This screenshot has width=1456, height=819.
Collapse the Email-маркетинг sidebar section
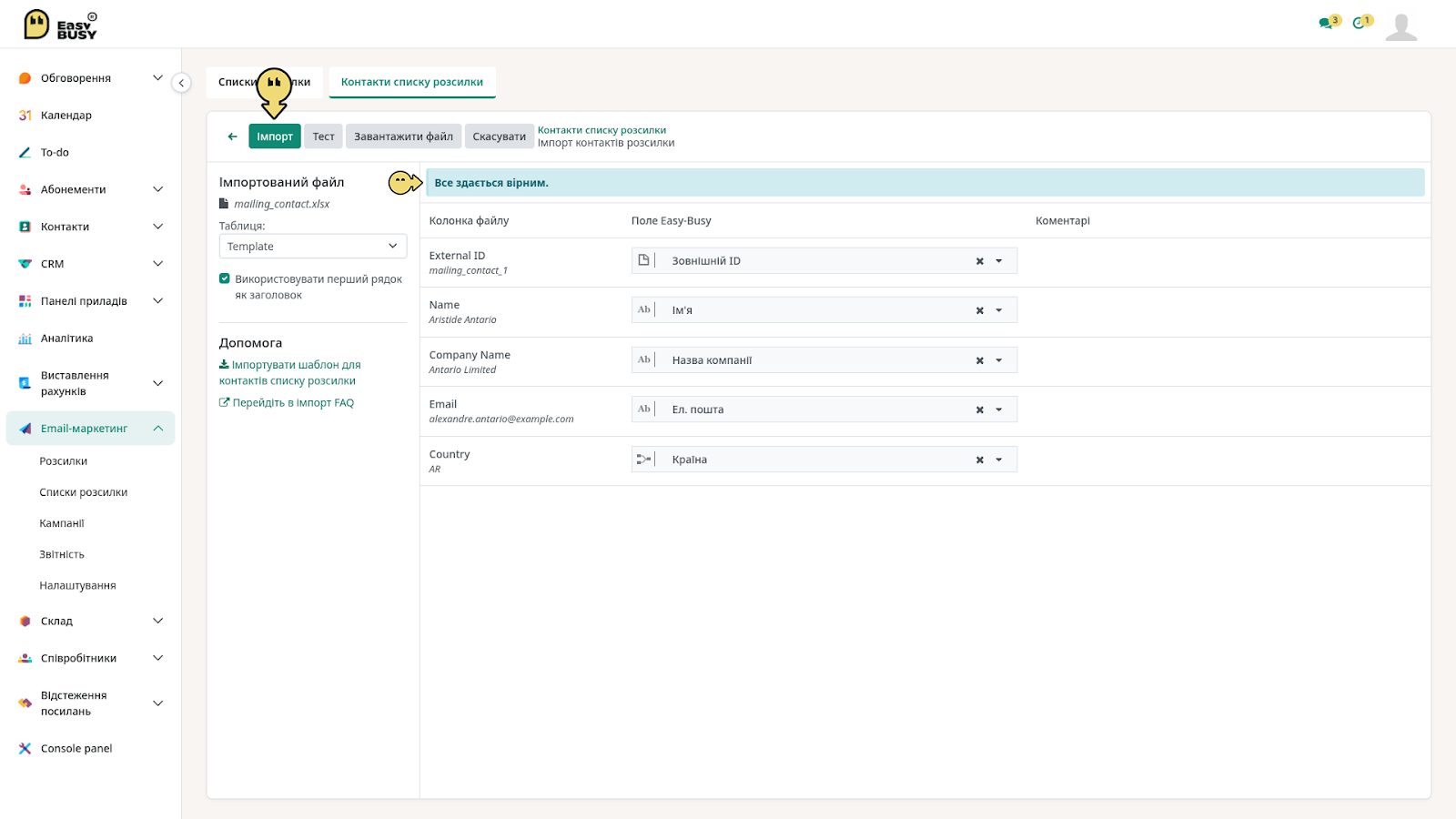pyautogui.click(x=157, y=429)
